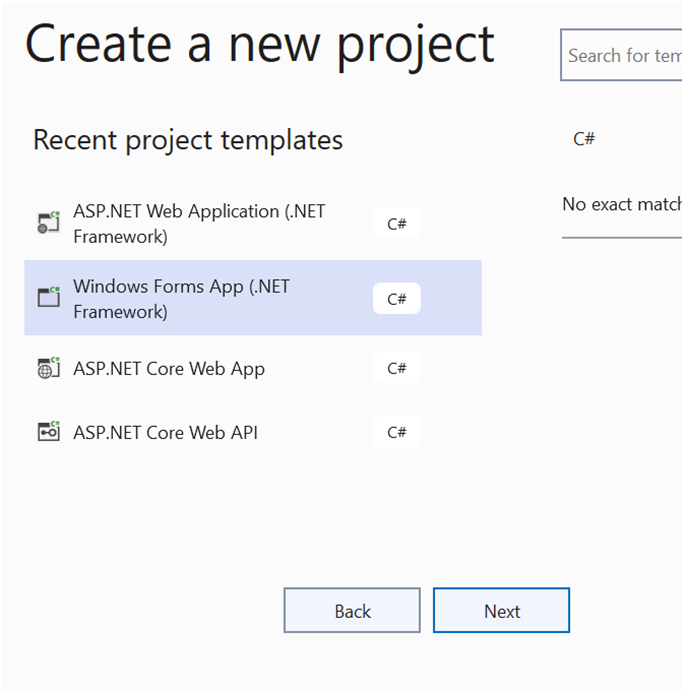
Task: Choose the ASP.NET Core Web App template
Action: point(253,368)
